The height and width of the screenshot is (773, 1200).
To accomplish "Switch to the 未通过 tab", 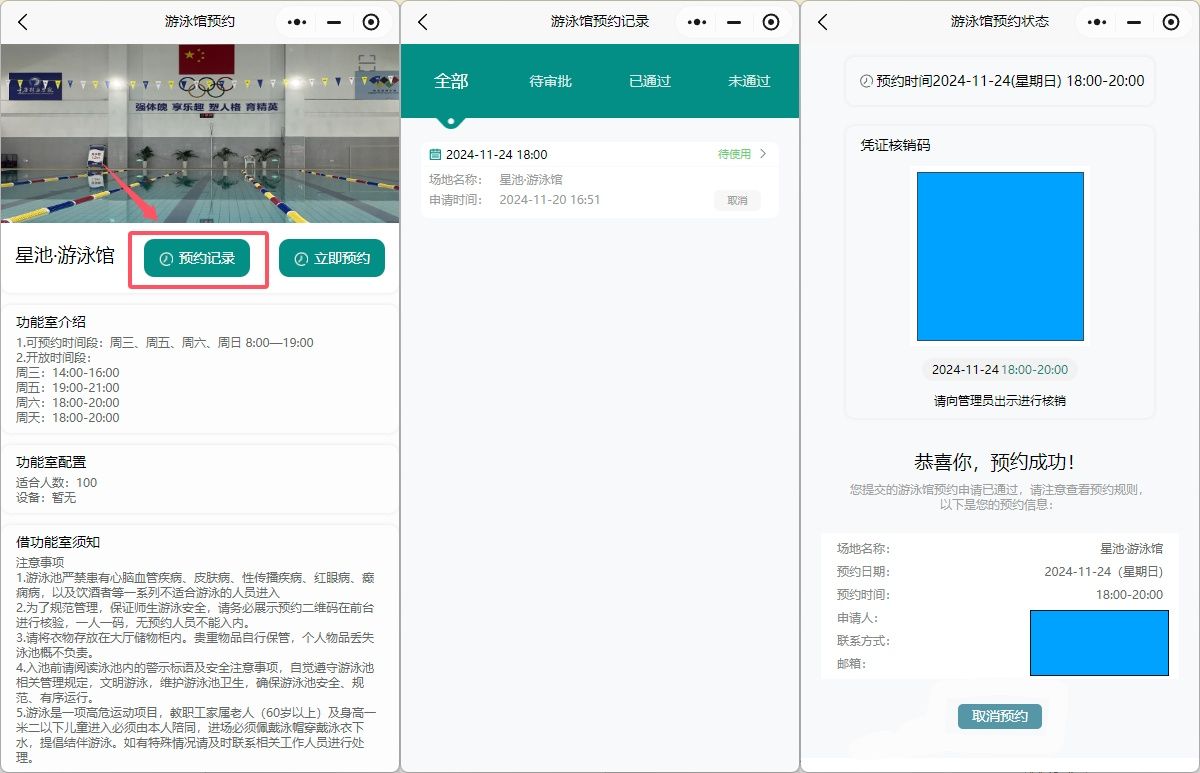I will (749, 81).
